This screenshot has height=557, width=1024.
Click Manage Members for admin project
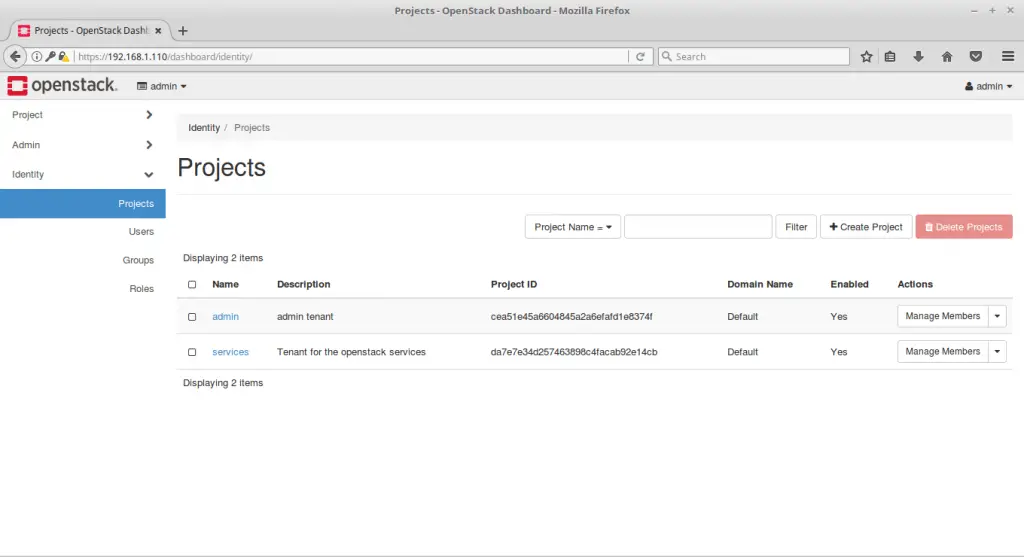click(x=942, y=316)
